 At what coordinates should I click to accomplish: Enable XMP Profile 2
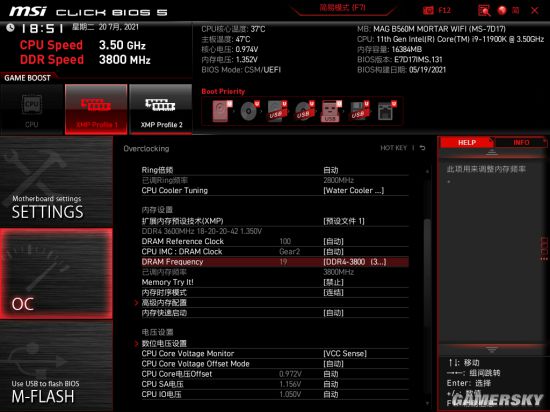161,109
